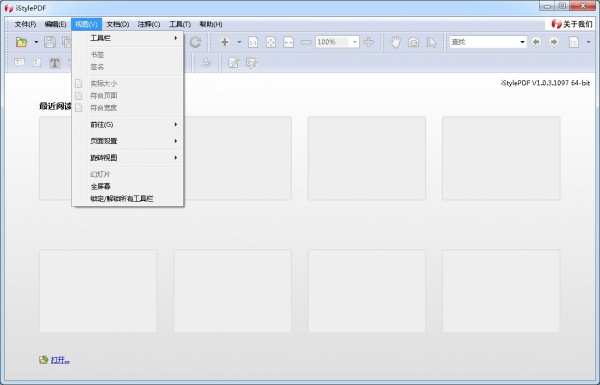Click the 关于我们 button
The width and height of the screenshot is (600, 385).
click(x=571, y=24)
